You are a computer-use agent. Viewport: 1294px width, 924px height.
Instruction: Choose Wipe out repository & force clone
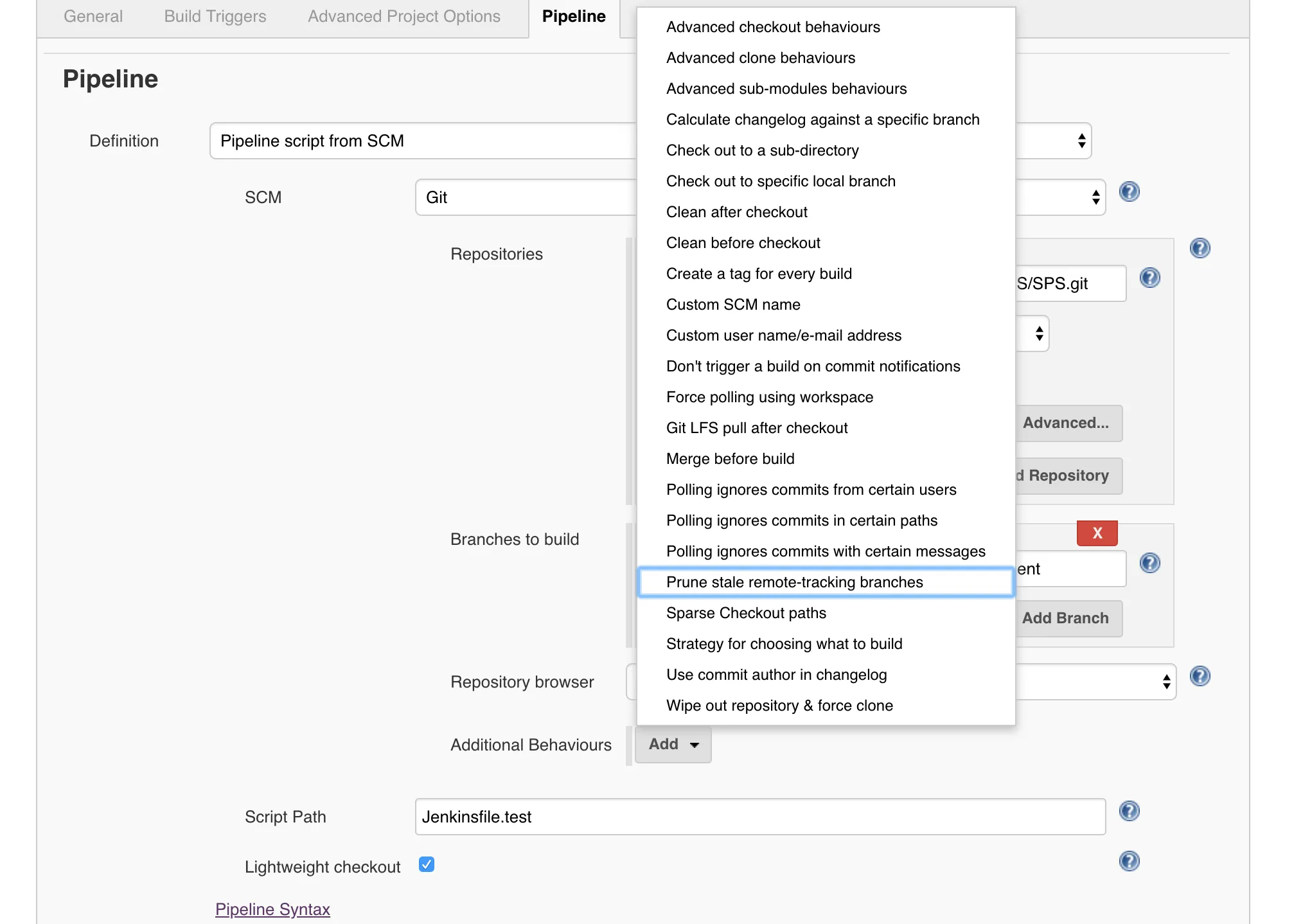pyautogui.click(x=779, y=706)
